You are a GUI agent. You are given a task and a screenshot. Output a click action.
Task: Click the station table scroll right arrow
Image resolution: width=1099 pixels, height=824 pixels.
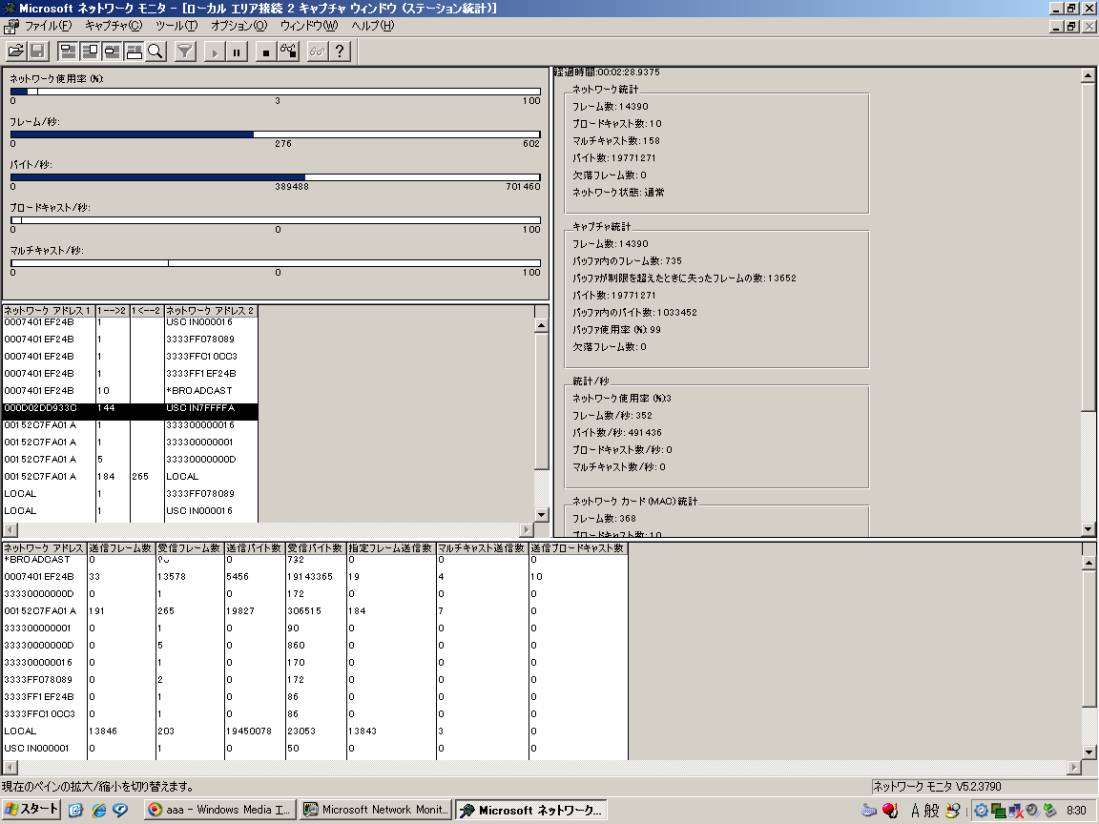pos(1074,767)
